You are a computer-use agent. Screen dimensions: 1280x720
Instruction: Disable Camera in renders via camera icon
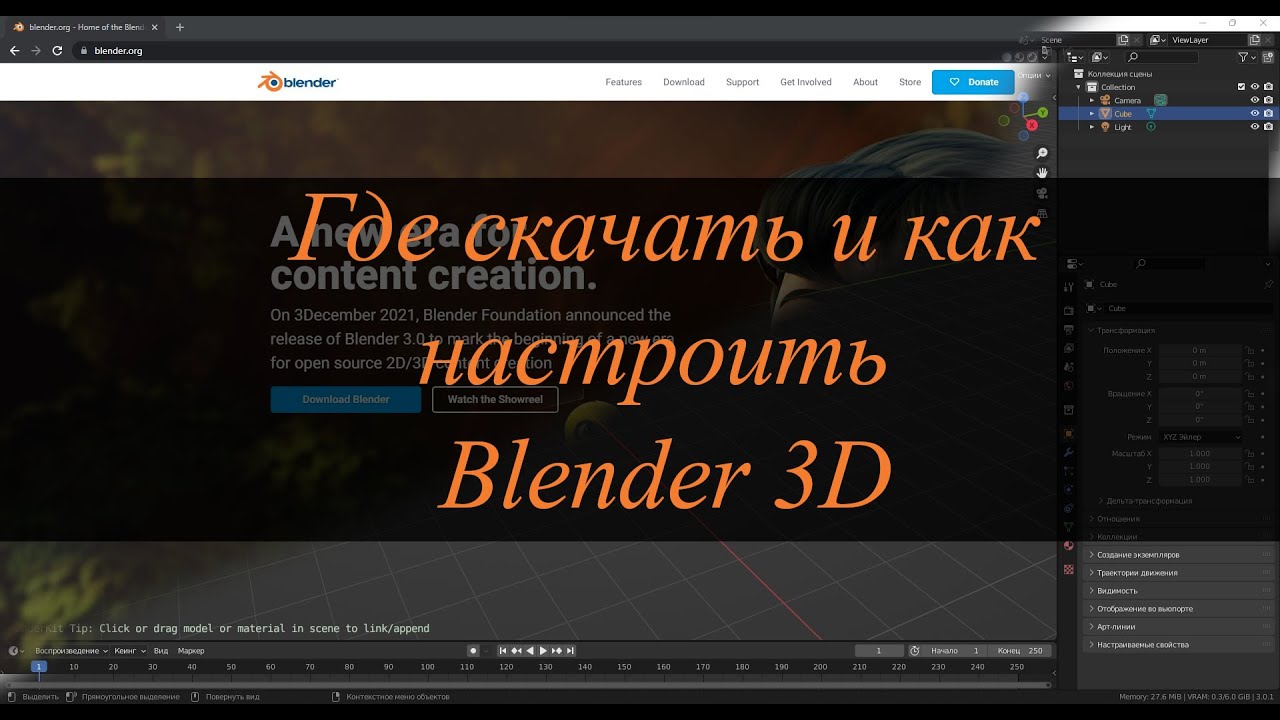click(x=1268, y=100)
